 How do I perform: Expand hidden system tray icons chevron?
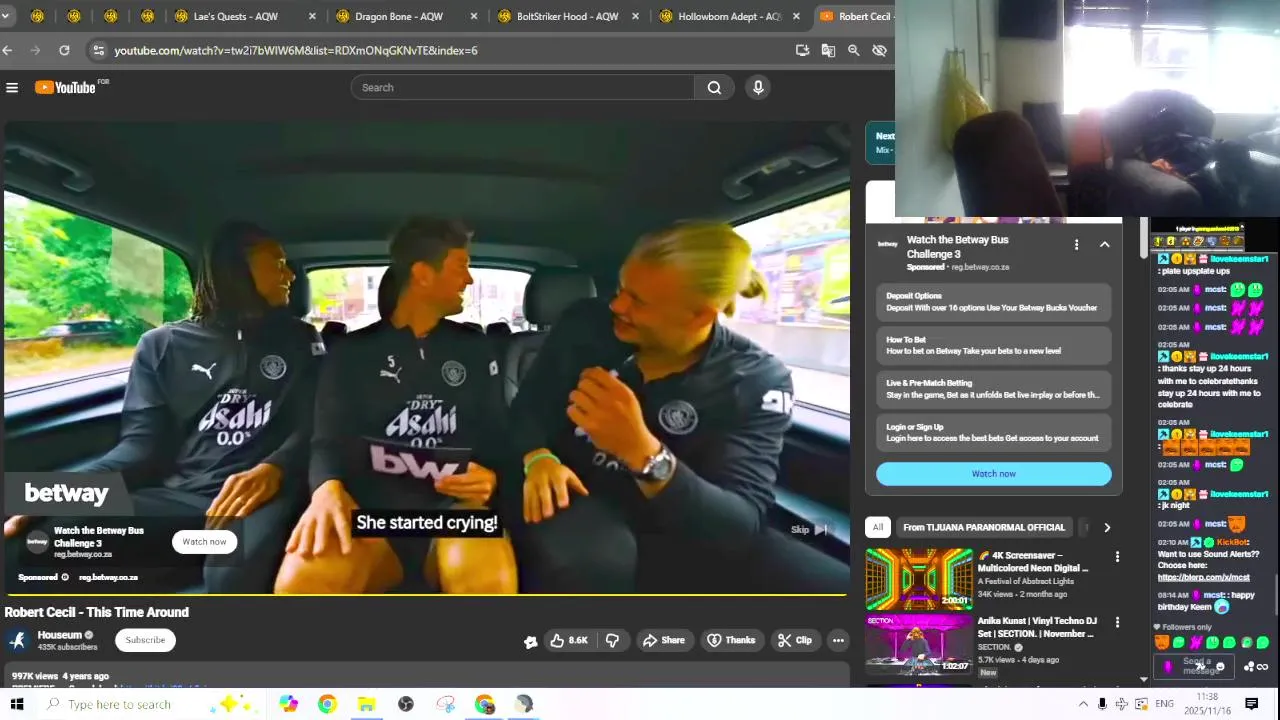[1083, 704]
